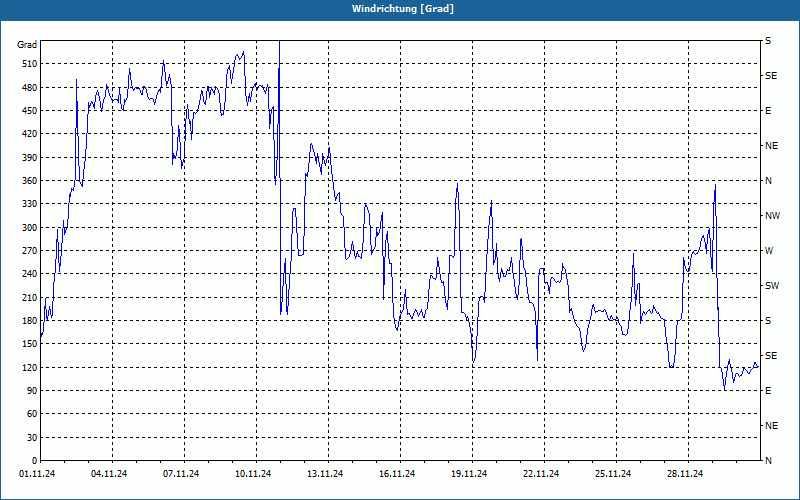Viewport: 800px width, 500px height.
Task: Select the y-axis value 150
Action: pos(30,344)
